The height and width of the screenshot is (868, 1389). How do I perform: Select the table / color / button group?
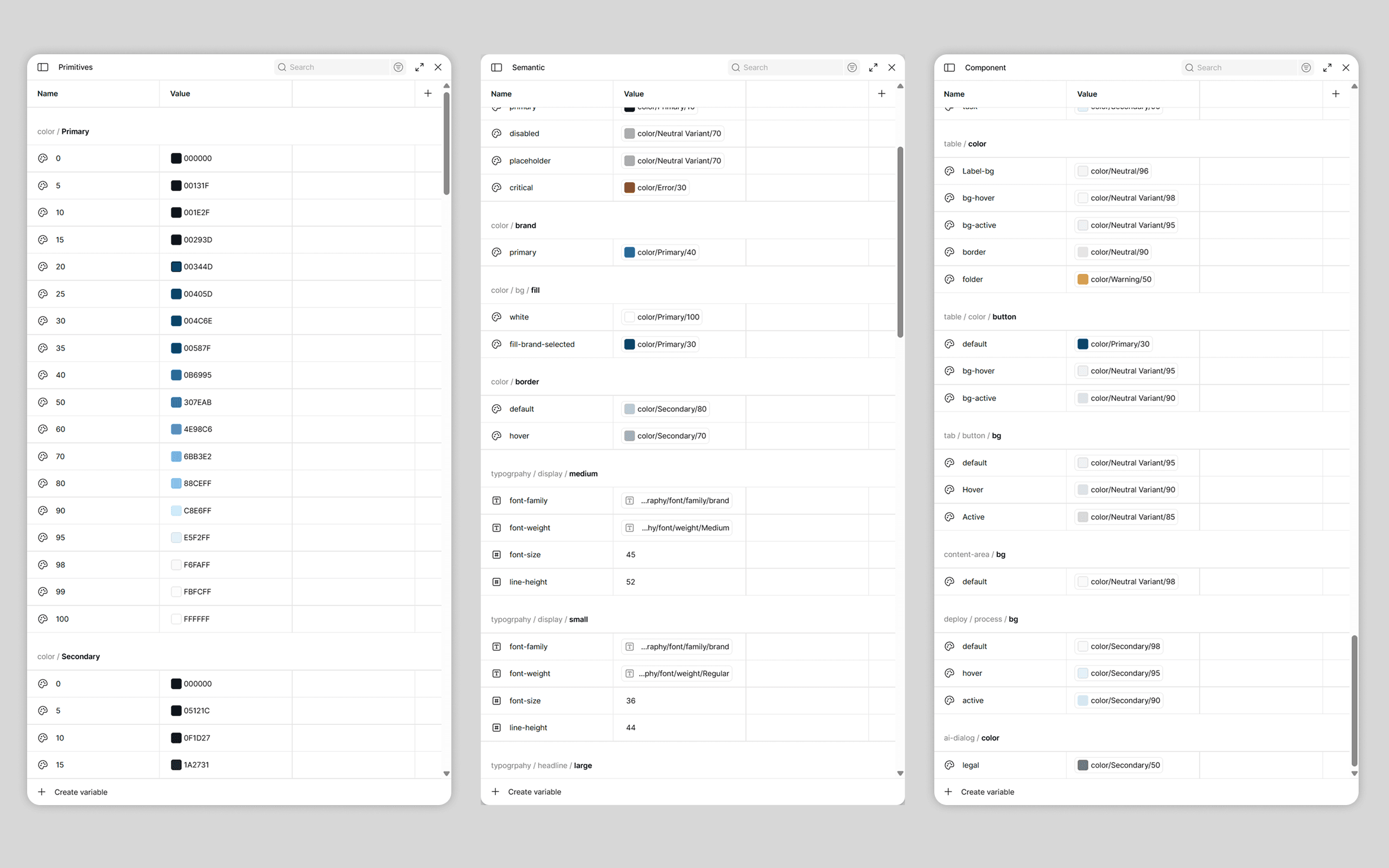(980, 317)
